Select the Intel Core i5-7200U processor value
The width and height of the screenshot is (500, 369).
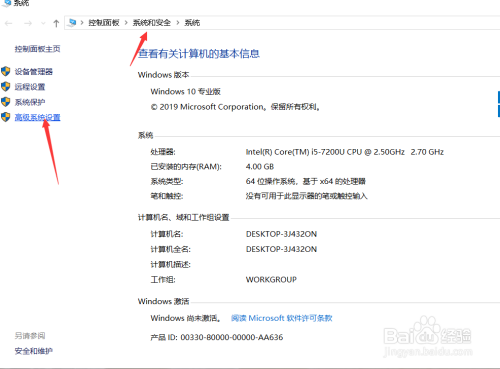[345, 152]
